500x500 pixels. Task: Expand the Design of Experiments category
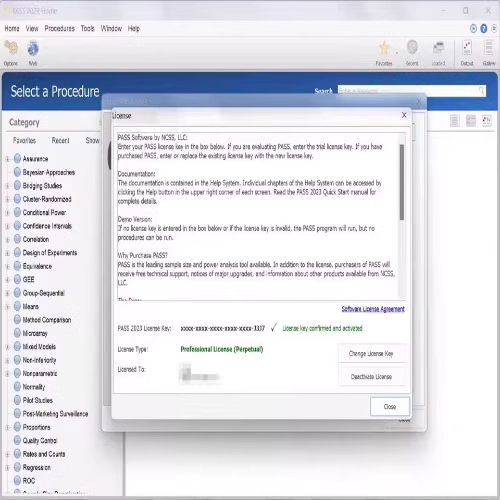click(7, 253)
